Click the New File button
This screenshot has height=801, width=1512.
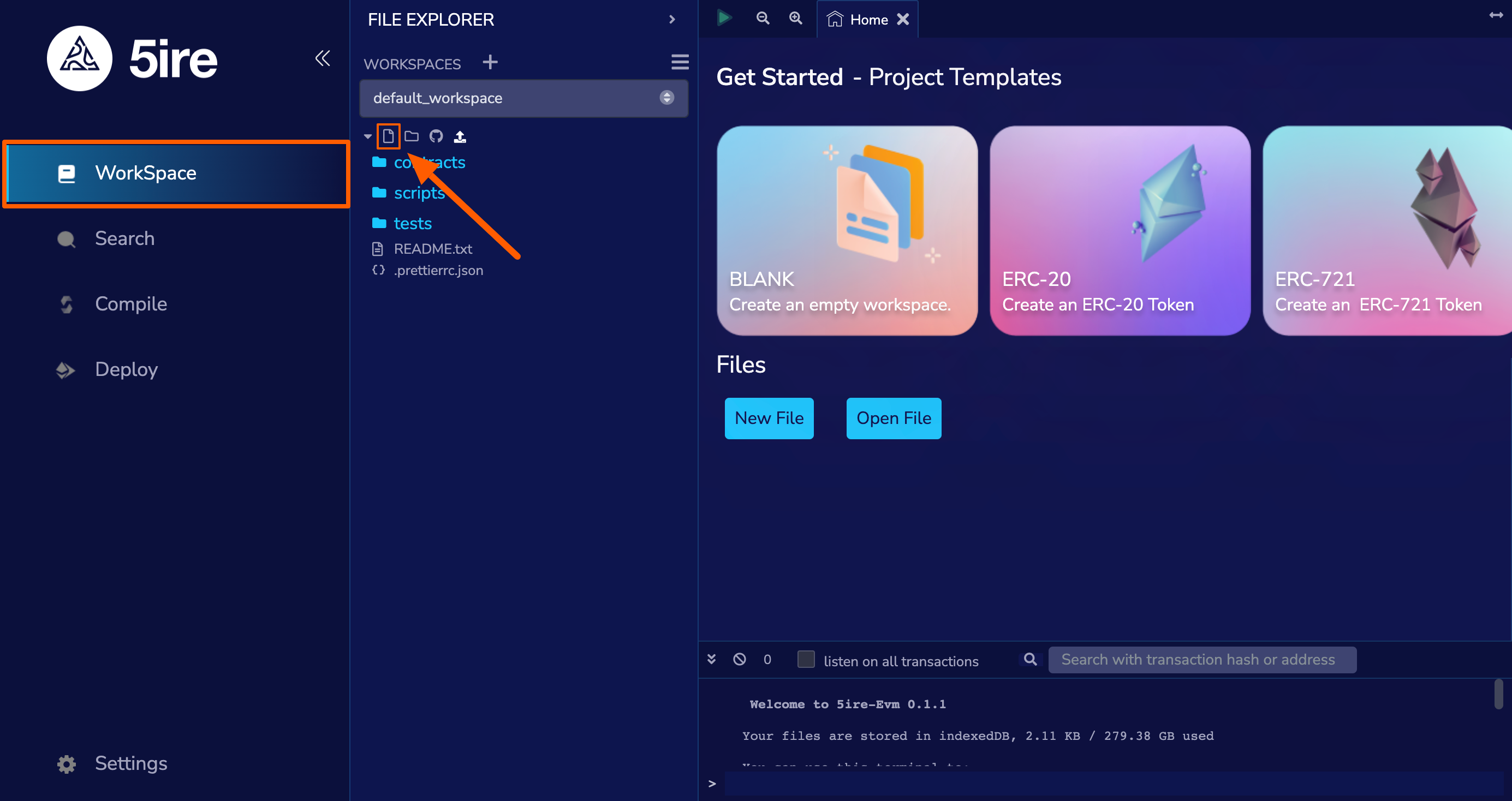coord(769,419)
